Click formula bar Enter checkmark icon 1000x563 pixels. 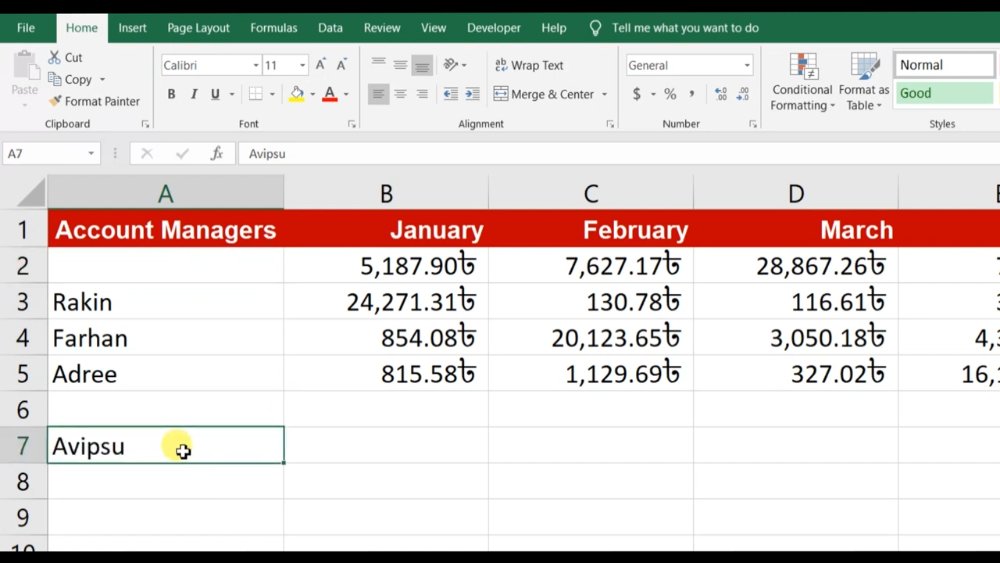(182, 154)
